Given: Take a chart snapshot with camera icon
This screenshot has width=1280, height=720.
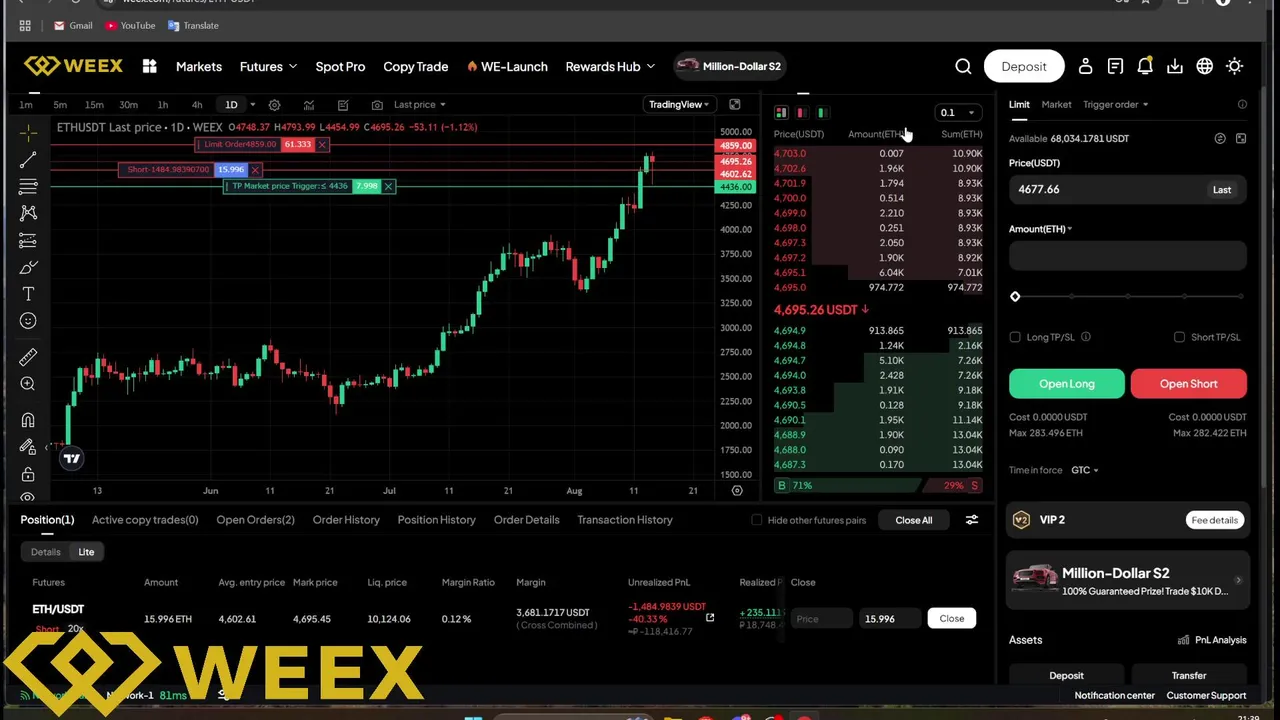Looking at the screenshot, I should tap(377, 105).
